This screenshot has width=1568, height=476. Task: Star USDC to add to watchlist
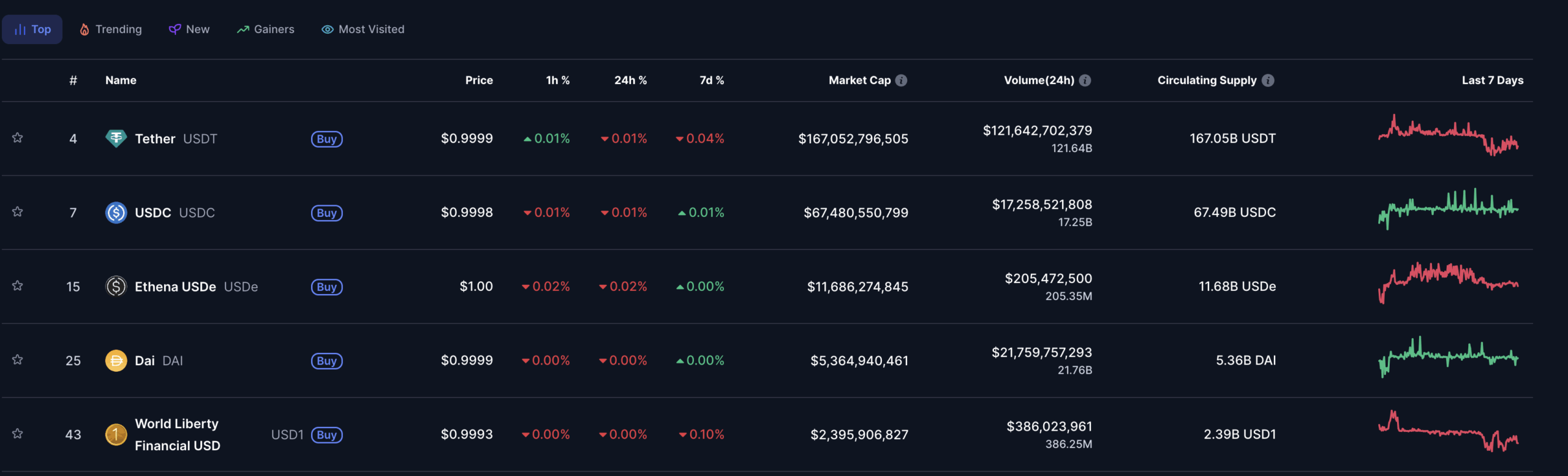tap(18, 212)
